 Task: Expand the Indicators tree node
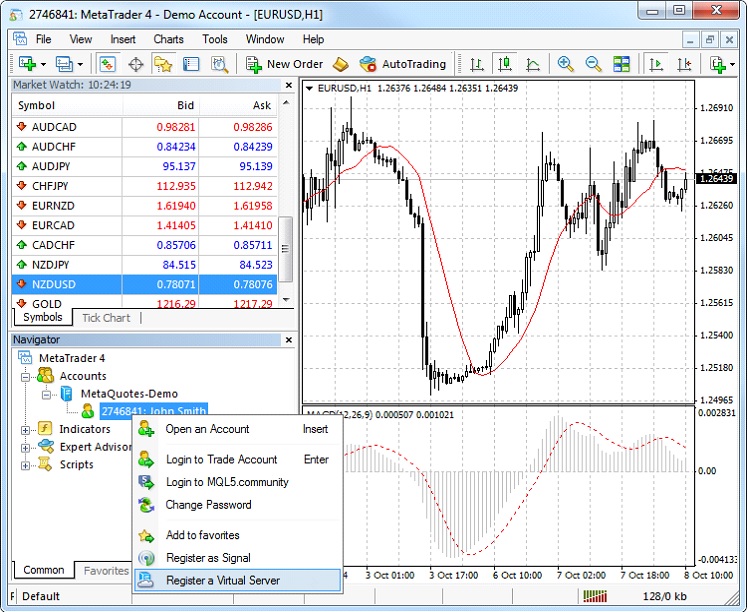coord(25,429)
